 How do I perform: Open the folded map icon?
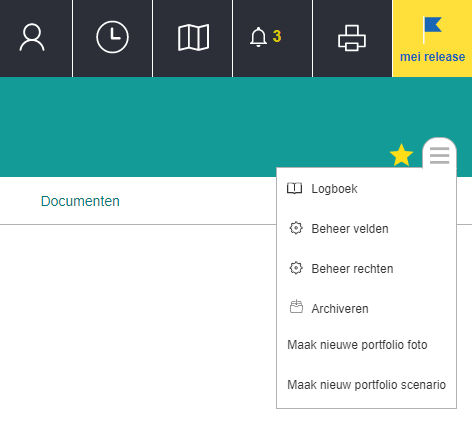tap(193, 37)
